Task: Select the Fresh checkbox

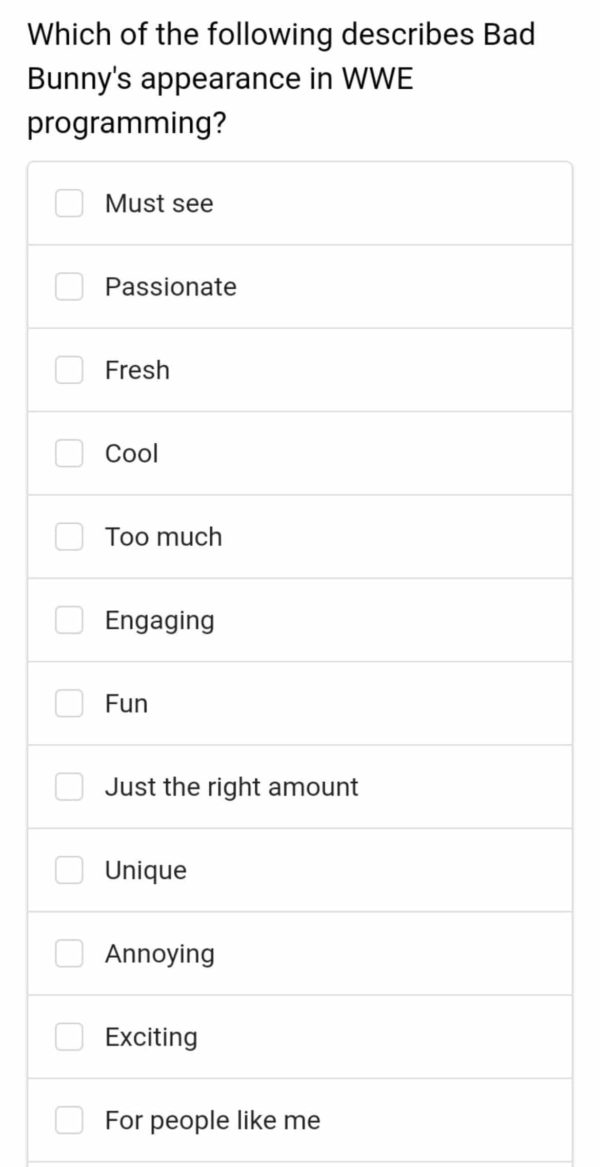Action: coord(69,370)
